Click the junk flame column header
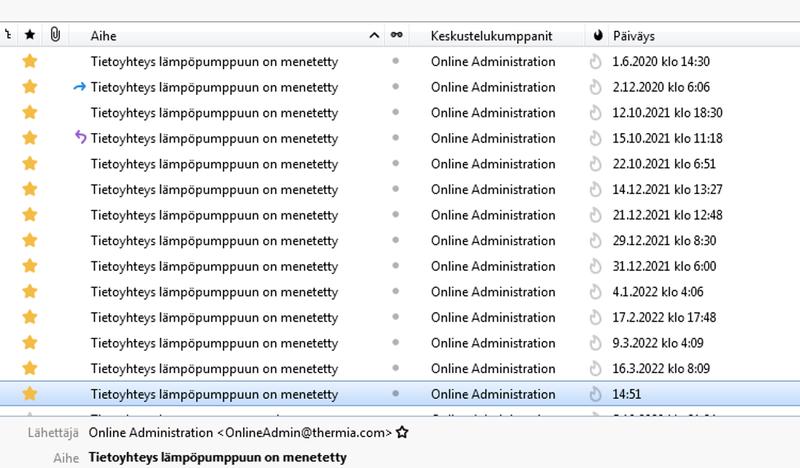800x468 pixels. tap(597, 35)
